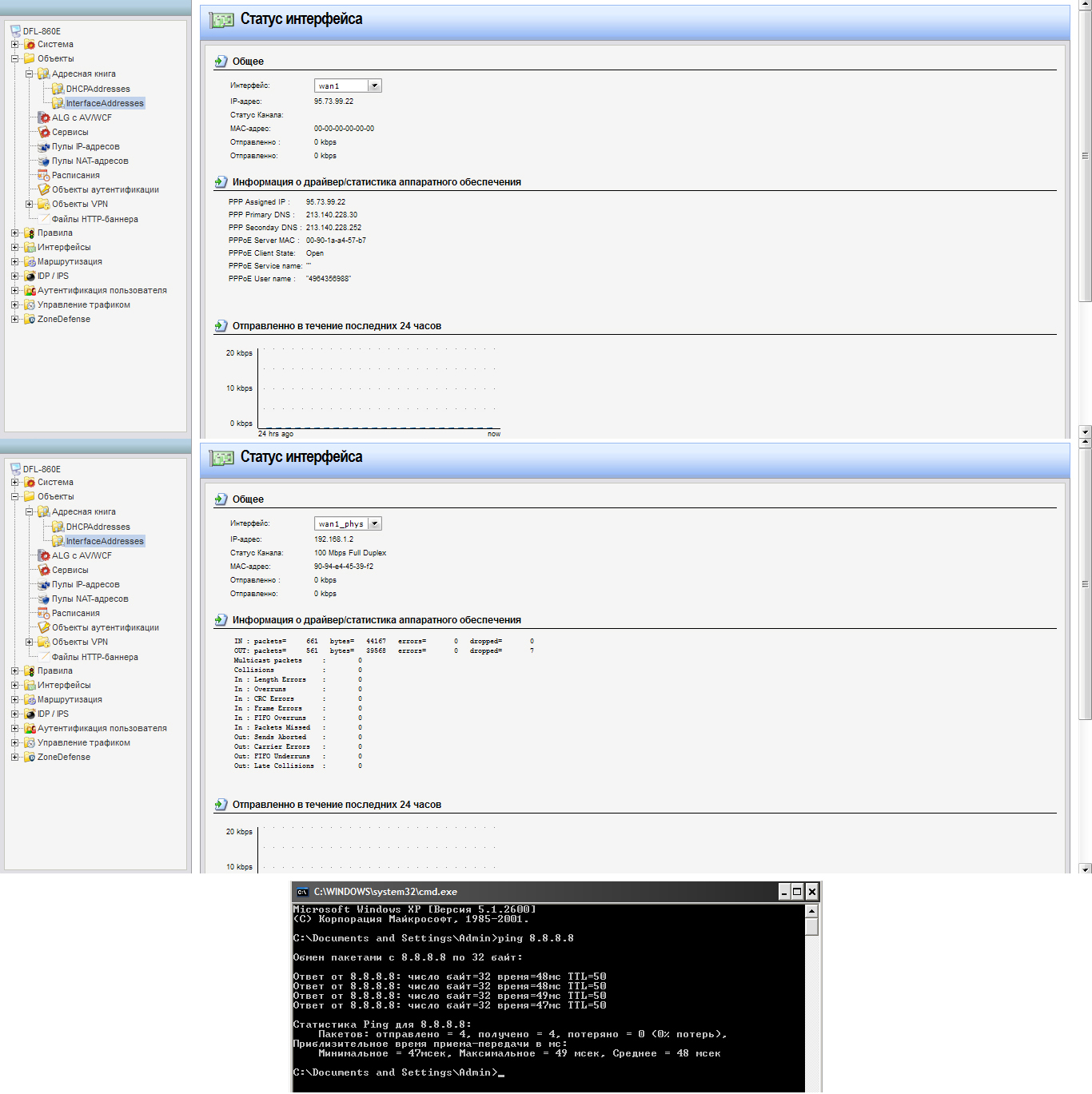Click Пулы IP-адресов icon in upper tree
This screenshot has width=1092, height=1094.
44,146
